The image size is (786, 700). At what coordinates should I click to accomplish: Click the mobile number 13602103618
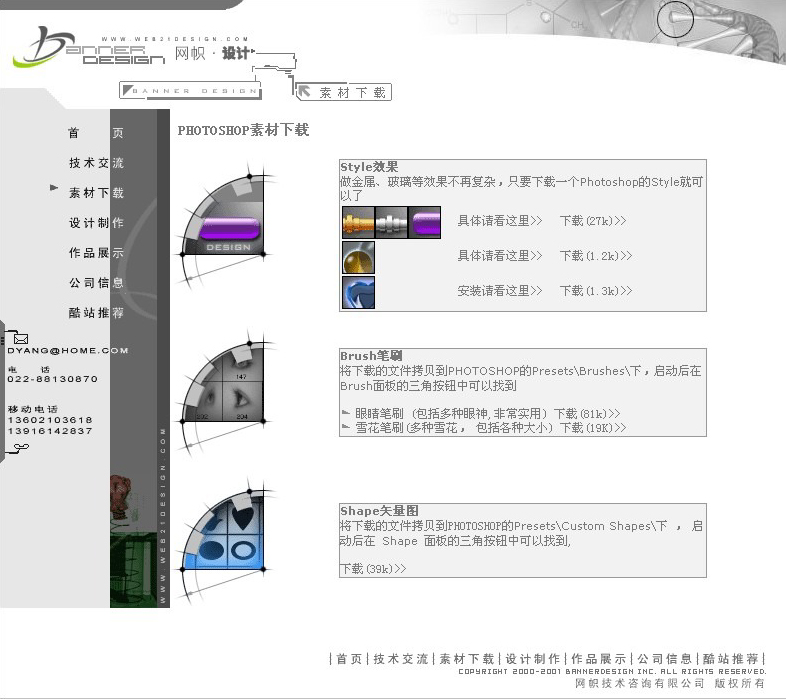[x=50, y=420]
